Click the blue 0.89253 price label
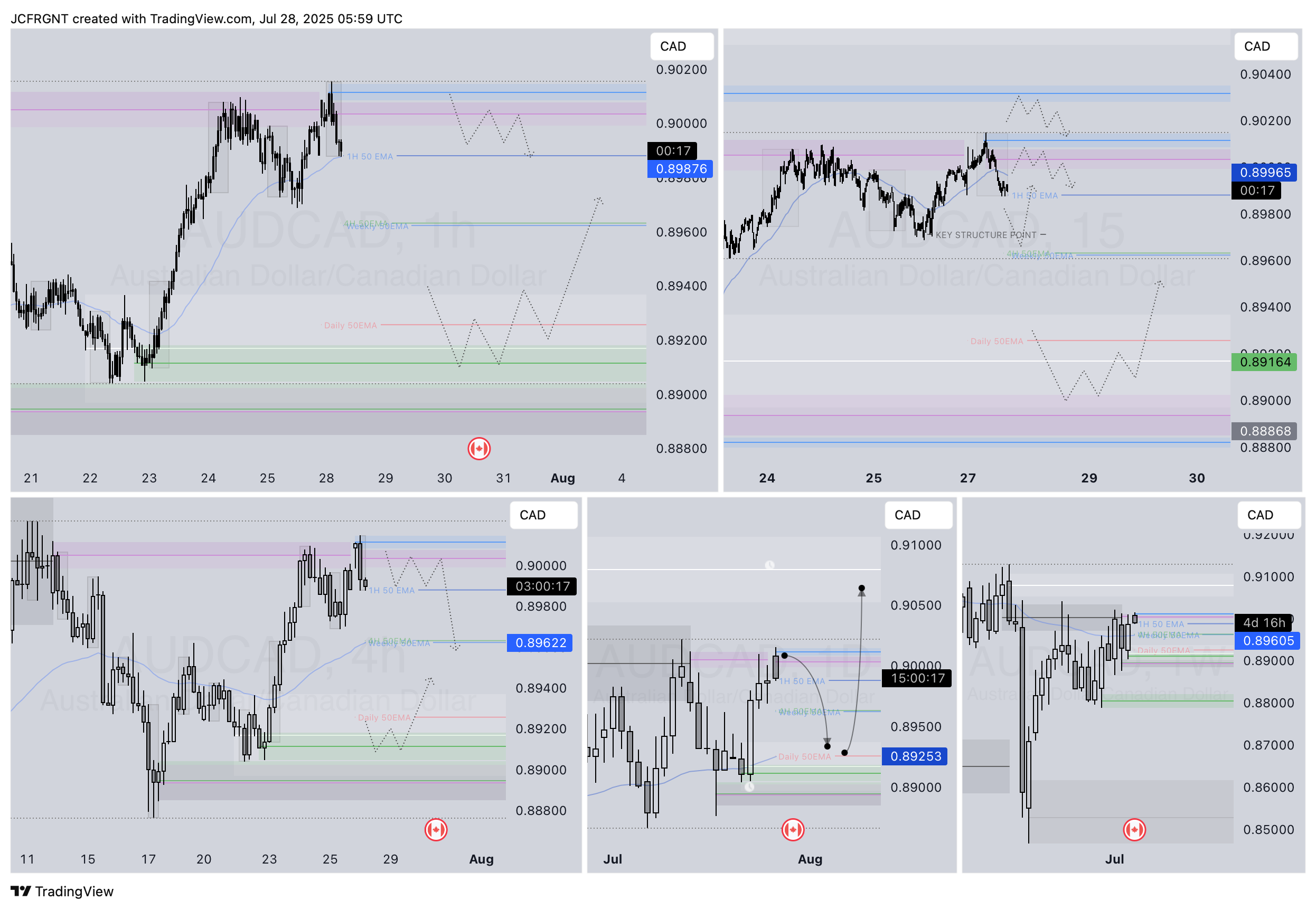The height and width of the screenshot is (910, 1316). [915, 756]
